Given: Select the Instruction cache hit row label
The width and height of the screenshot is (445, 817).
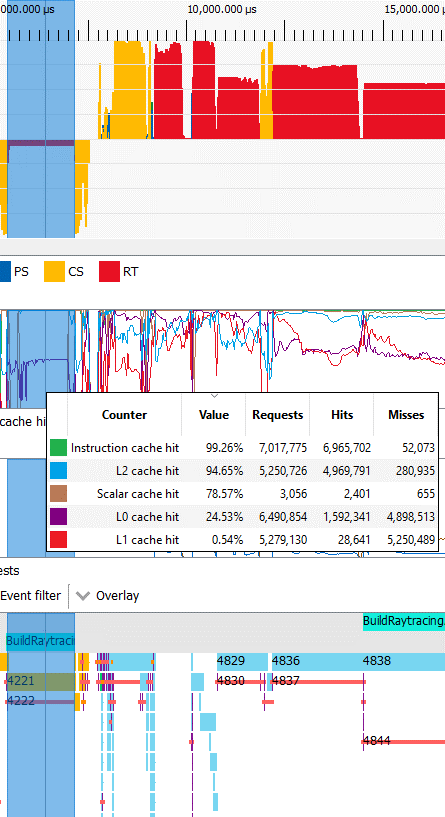Looking at the screenshot, I should (x=125, y=448).
